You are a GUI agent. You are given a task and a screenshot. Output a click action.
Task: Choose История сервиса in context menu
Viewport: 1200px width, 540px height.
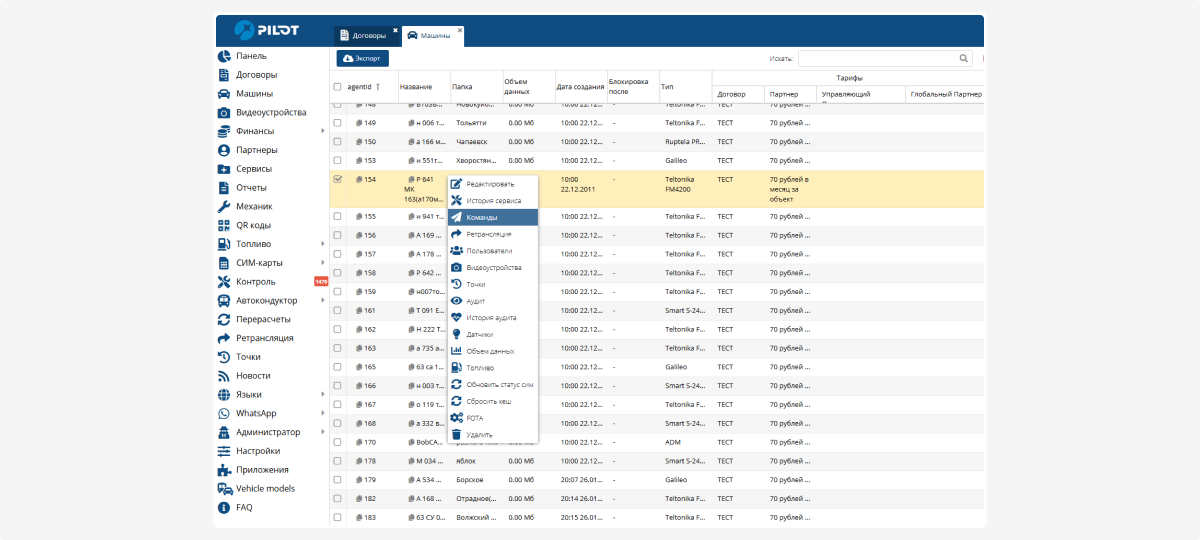pyautogui.click(x=492, y=200)
